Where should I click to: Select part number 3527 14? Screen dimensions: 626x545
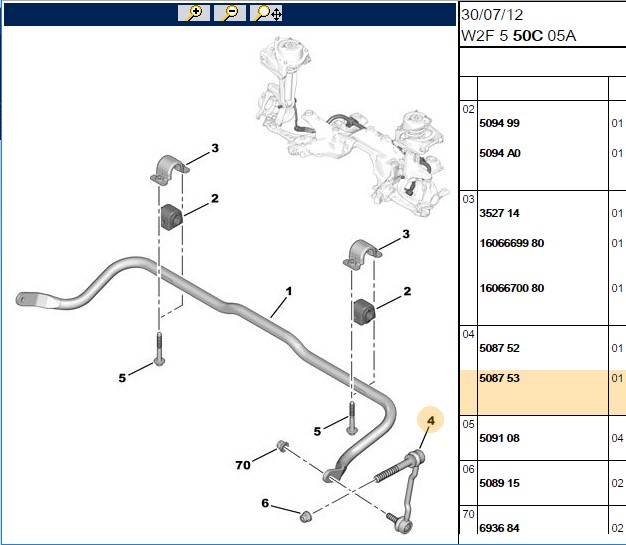pos(499,213)
